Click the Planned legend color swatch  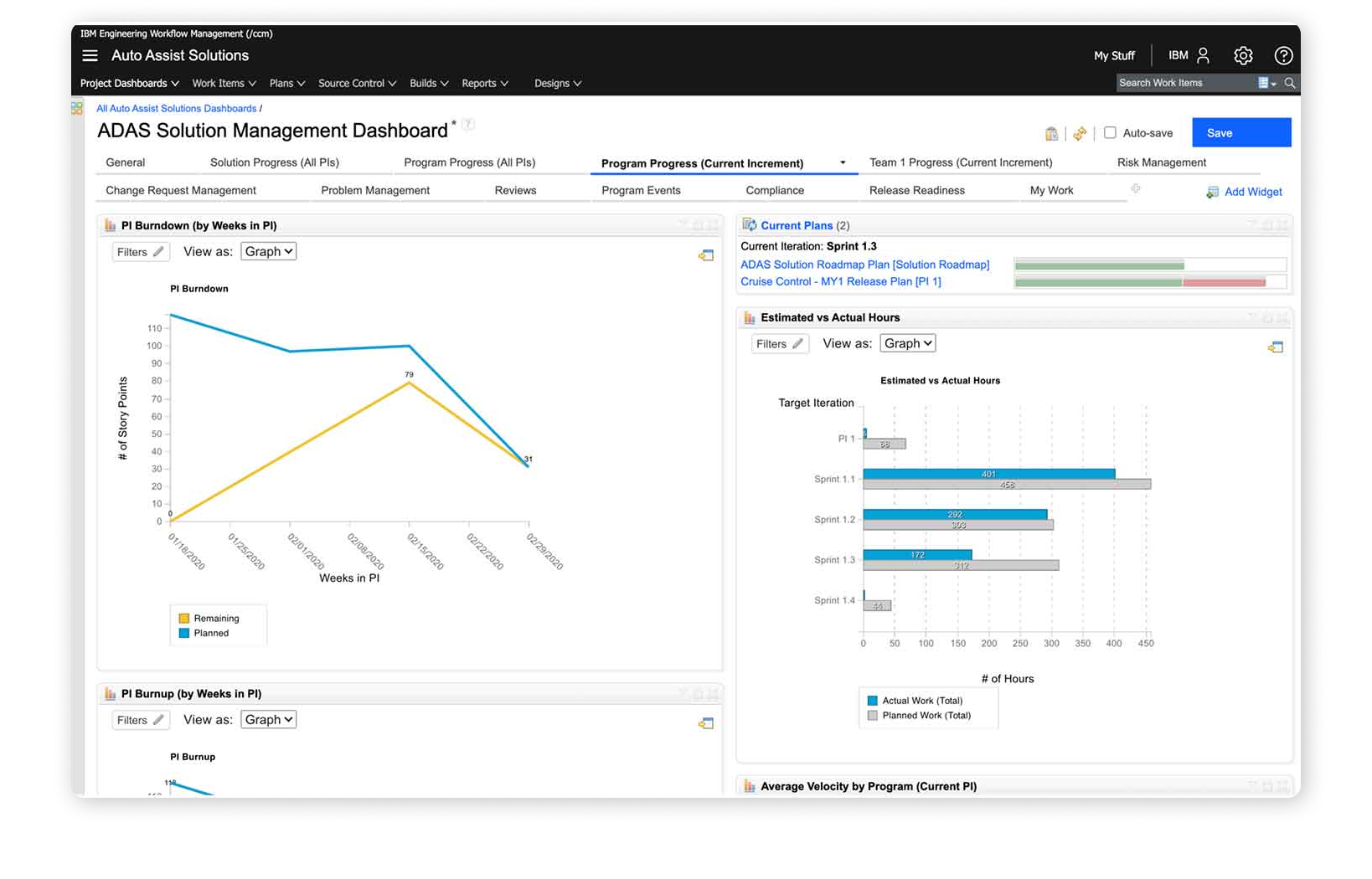[x=184, y=633]
